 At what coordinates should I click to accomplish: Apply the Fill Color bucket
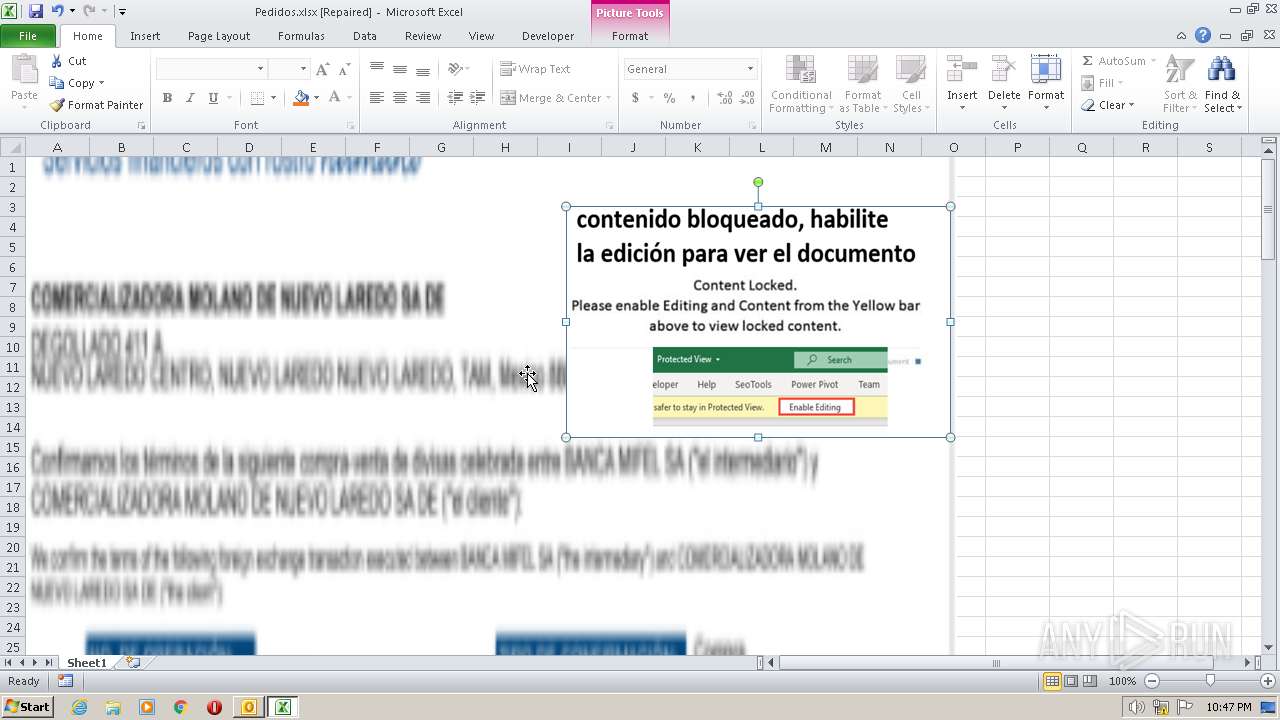point(300,98)
